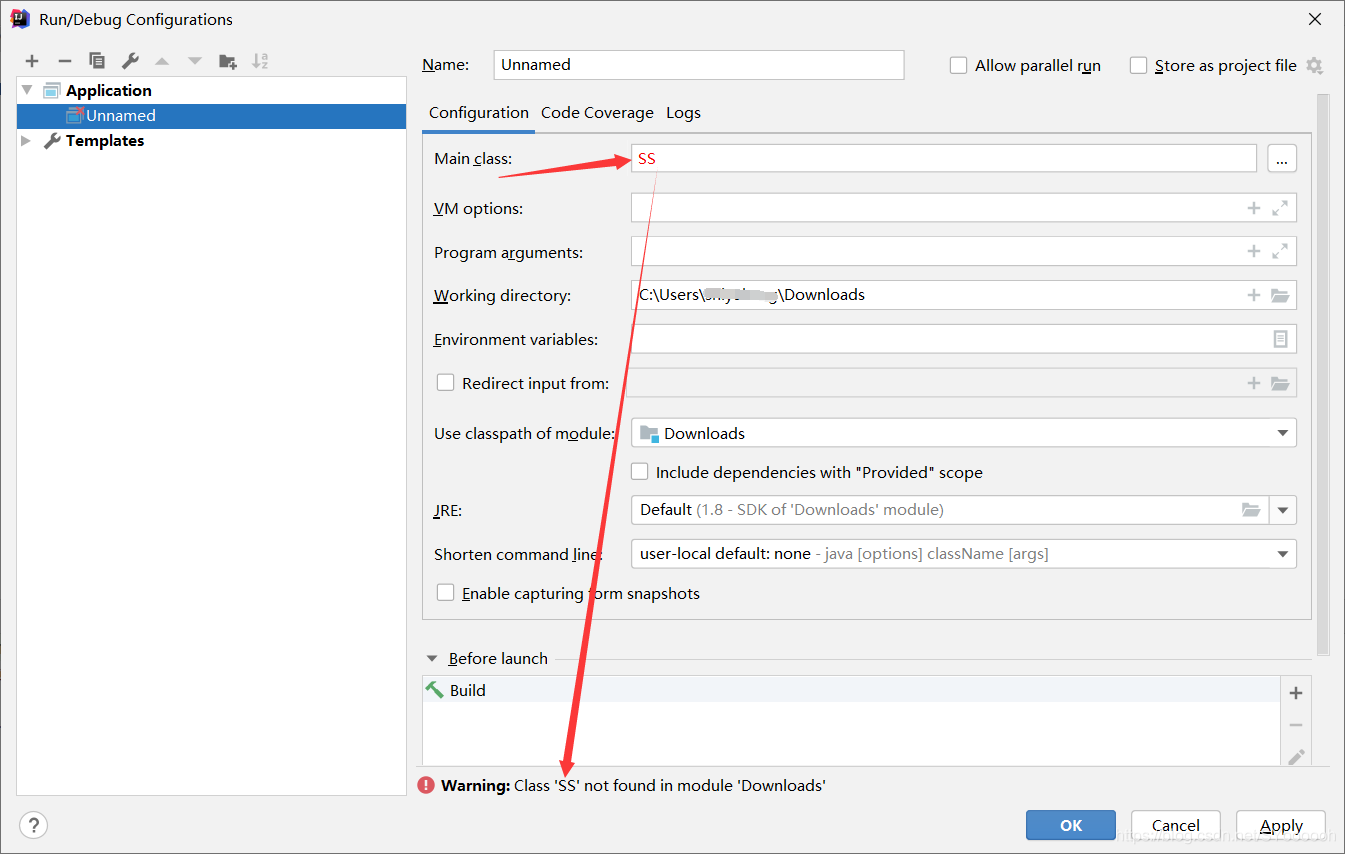Click the Remove Configuration minus icon

point(64,62)
